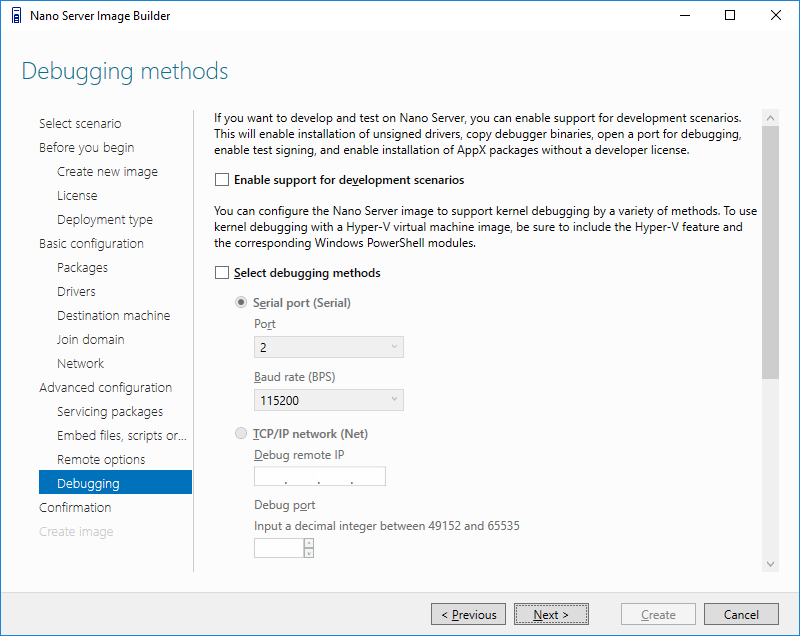Viewport: 800px width, 636px height.
Task: Click the Debug port number field
Action: (x=279, y=548)
